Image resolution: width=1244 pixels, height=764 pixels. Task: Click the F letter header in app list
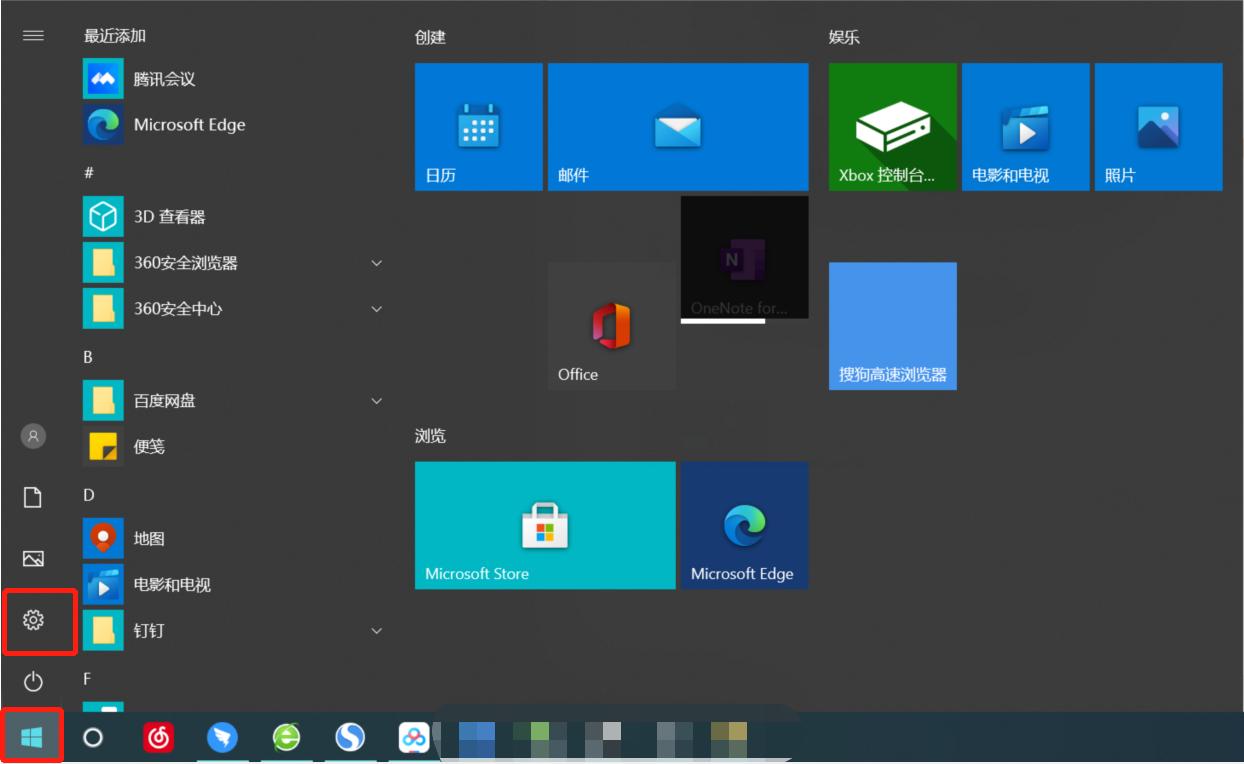tap(87, 679)
